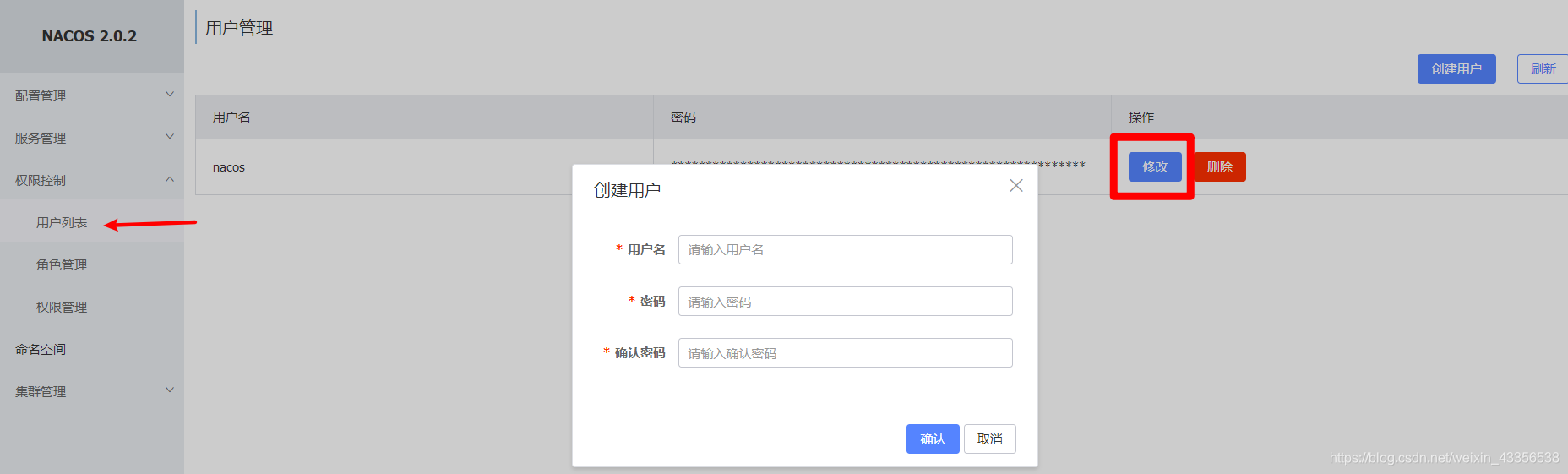Click the NACOS 2.0.2 logo header

tap(90, 36)
